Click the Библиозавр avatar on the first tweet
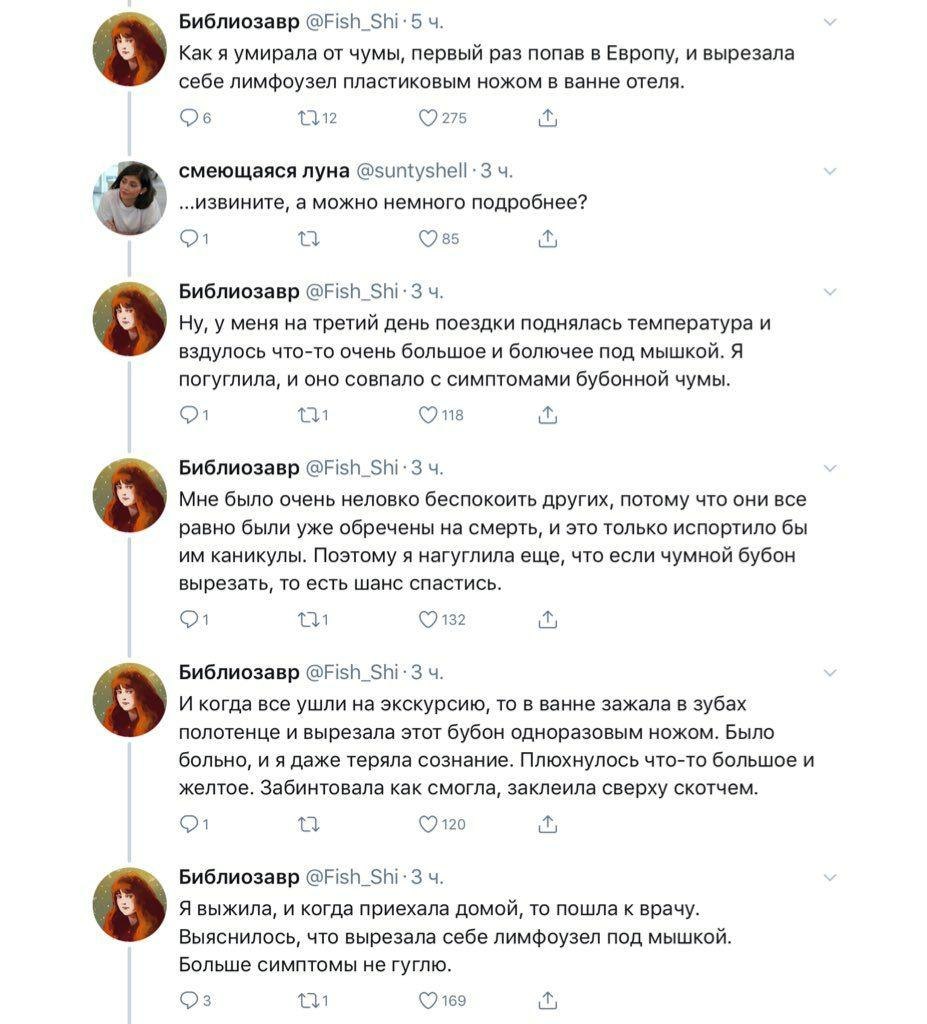 [x=129, y=48]
